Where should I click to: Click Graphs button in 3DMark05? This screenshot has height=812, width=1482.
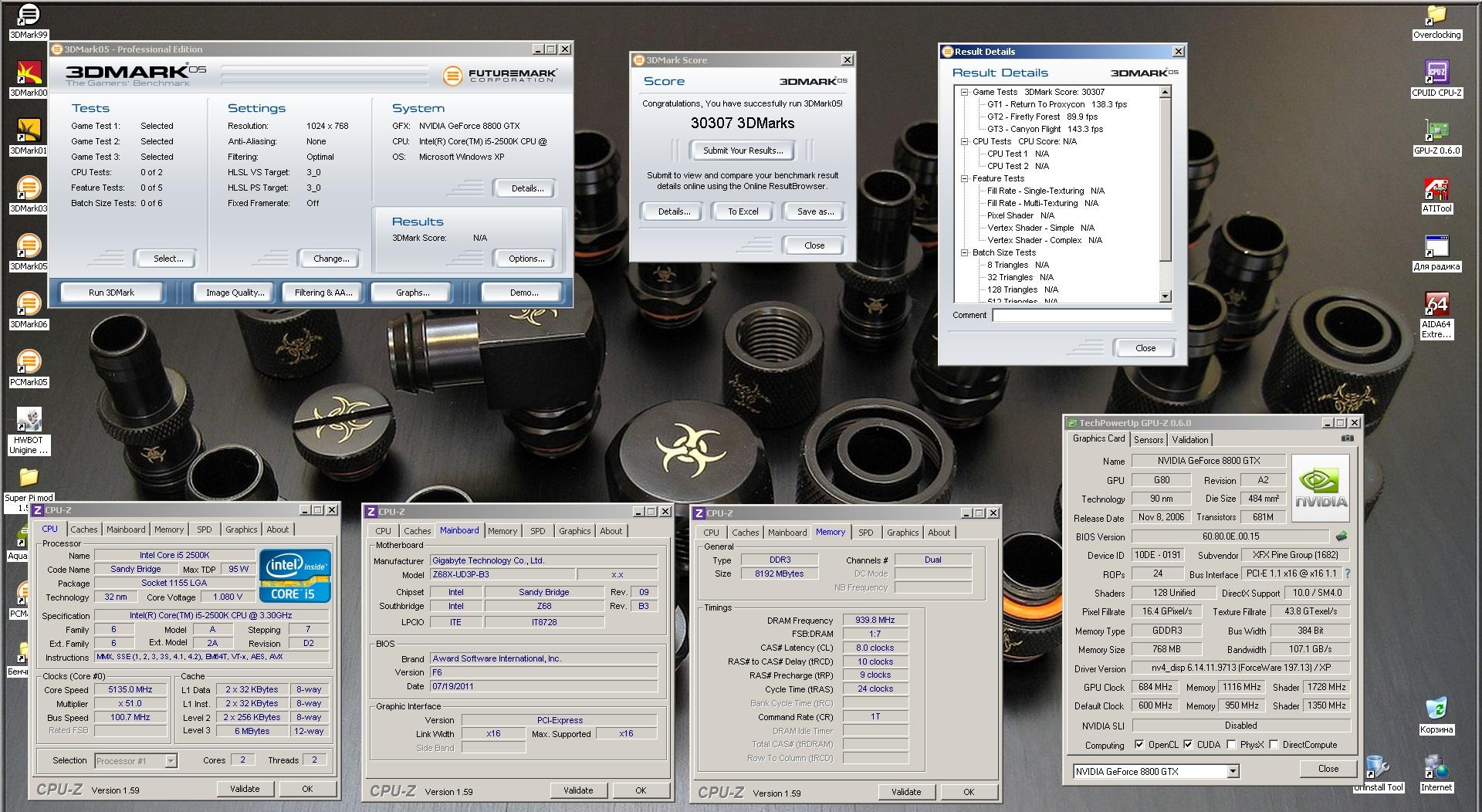(x=412, y=293)
